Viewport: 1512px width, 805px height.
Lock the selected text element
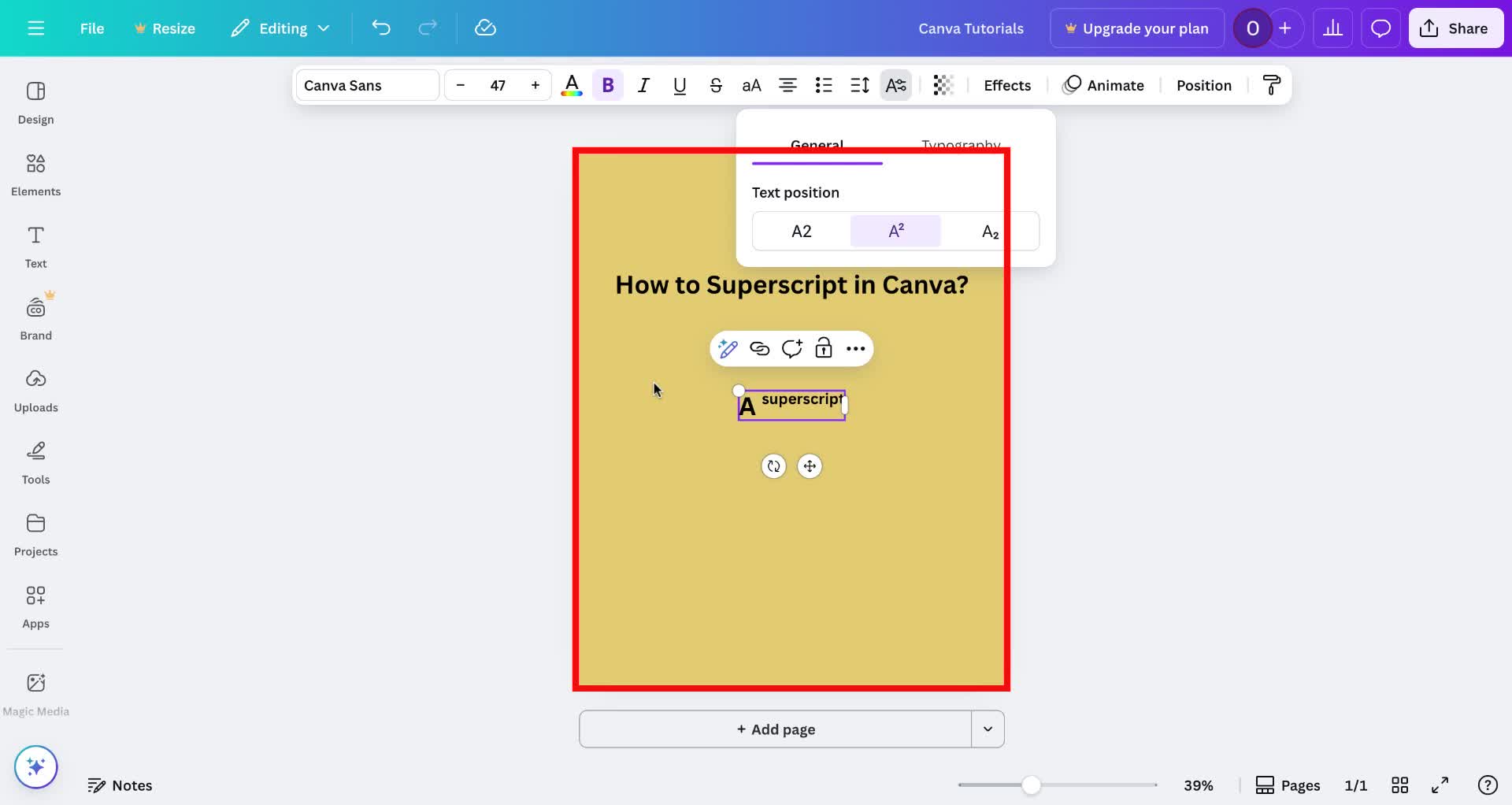click(x=824, y=348)
